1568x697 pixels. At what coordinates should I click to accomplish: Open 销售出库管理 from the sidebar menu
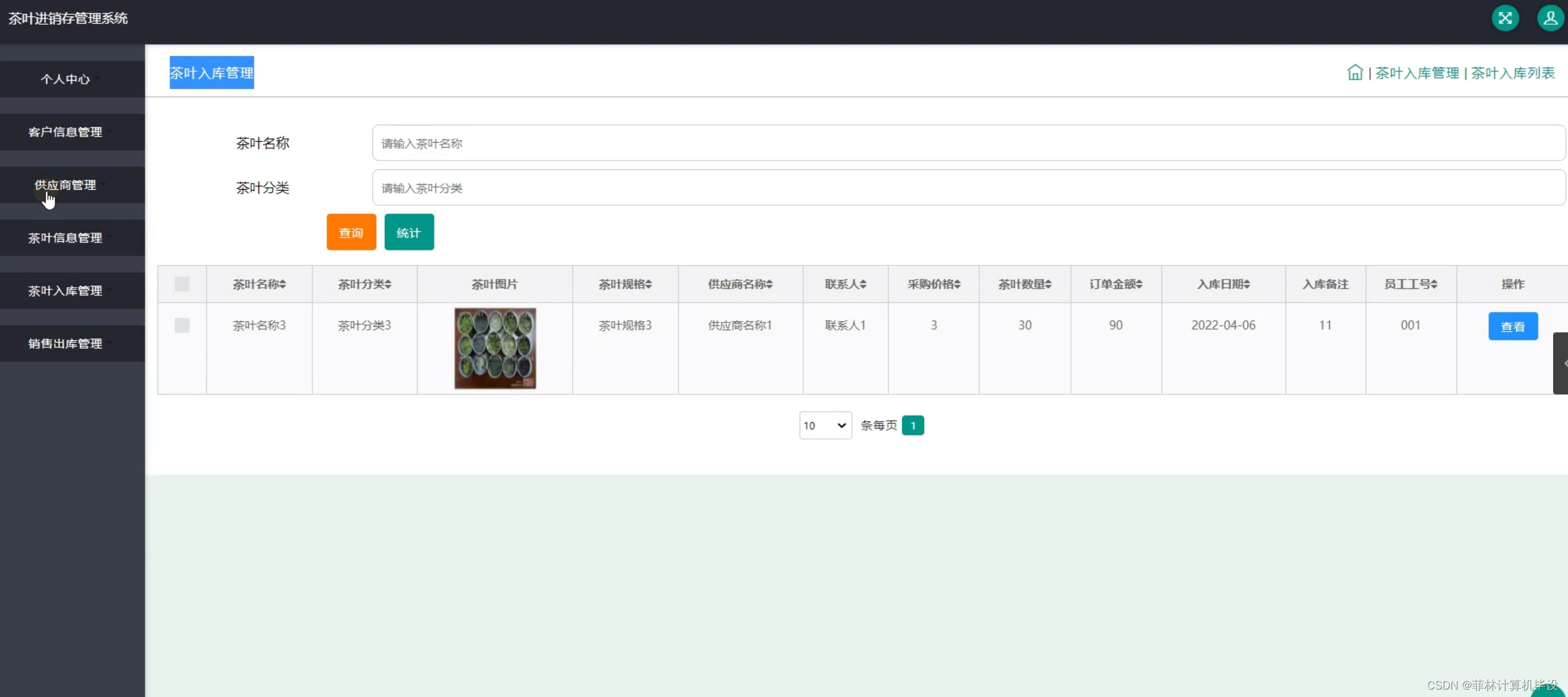66,343
